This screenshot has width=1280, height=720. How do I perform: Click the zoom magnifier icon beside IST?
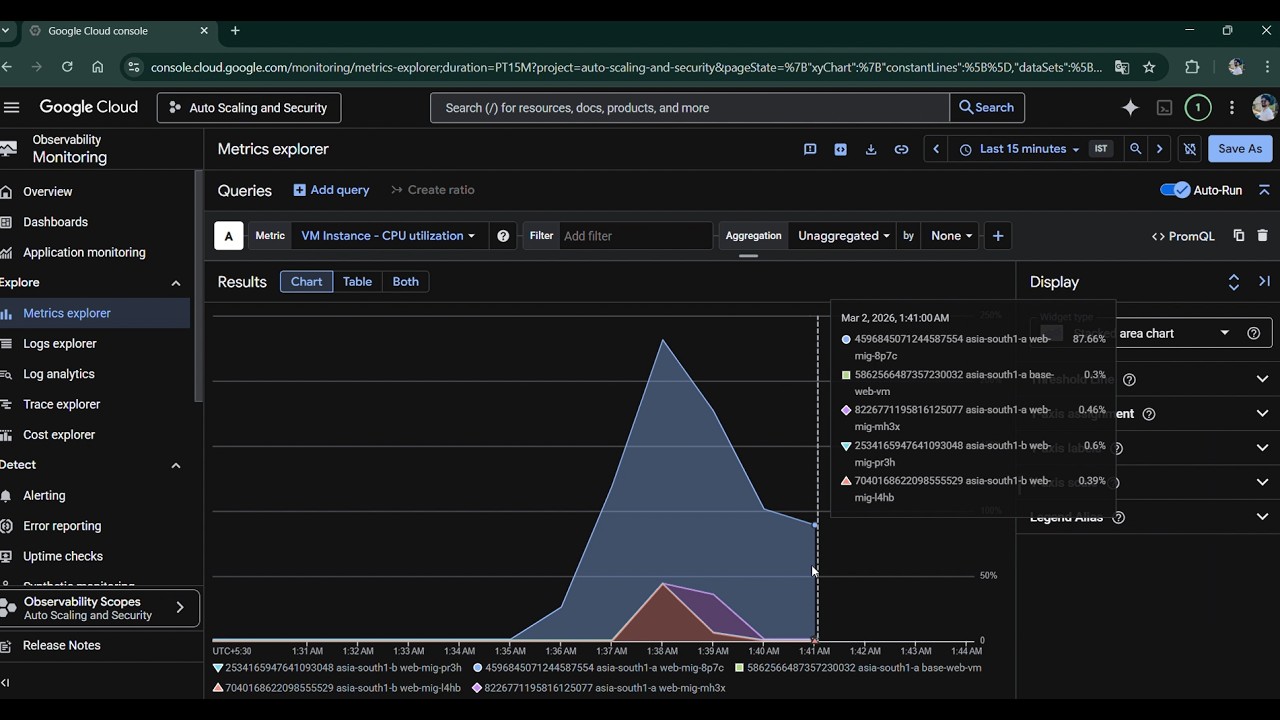(1135, 149)
